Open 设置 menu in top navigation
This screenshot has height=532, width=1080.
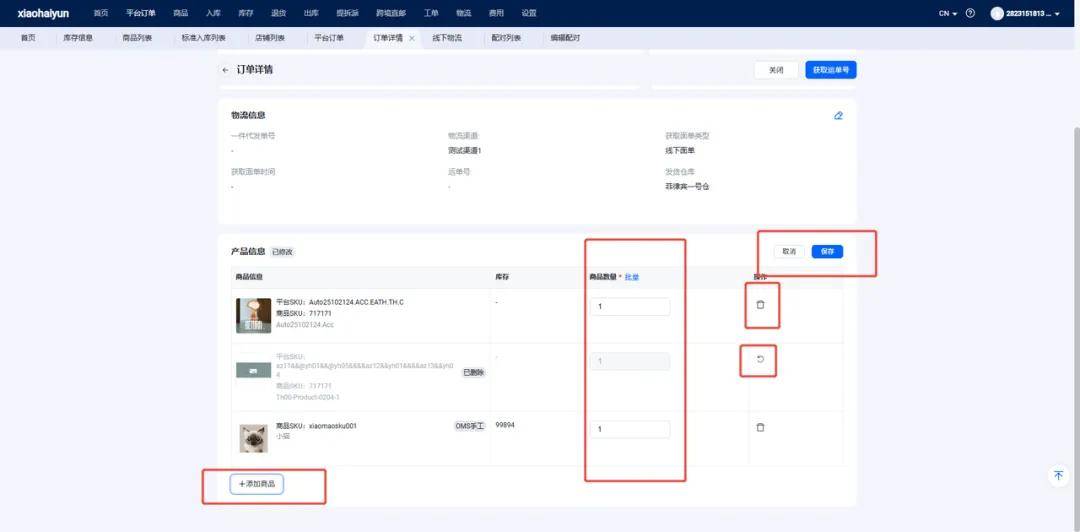tap(528, 13)
